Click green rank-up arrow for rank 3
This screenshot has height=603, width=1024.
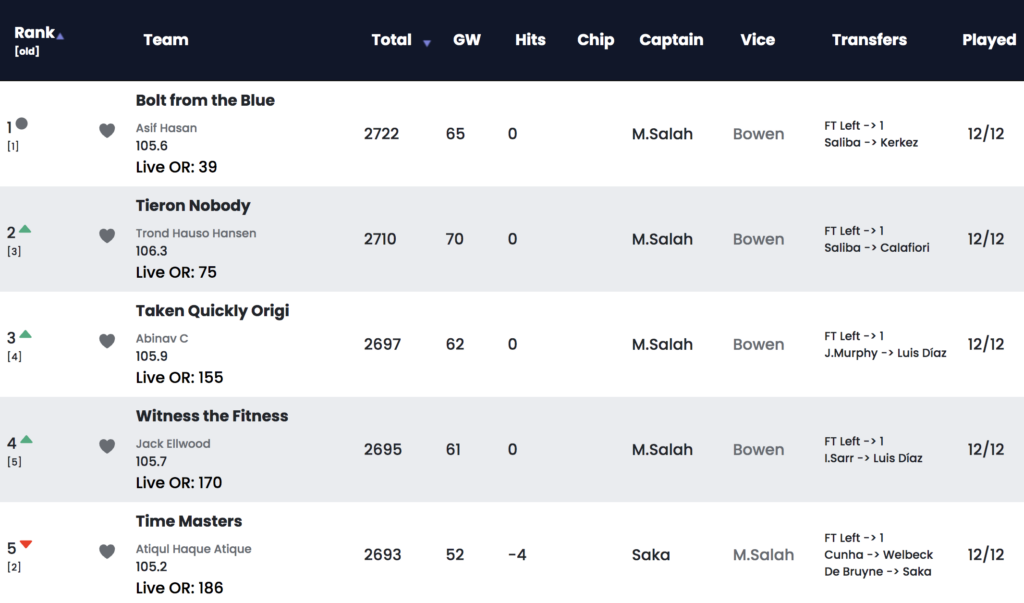click(x=25, y=334)
